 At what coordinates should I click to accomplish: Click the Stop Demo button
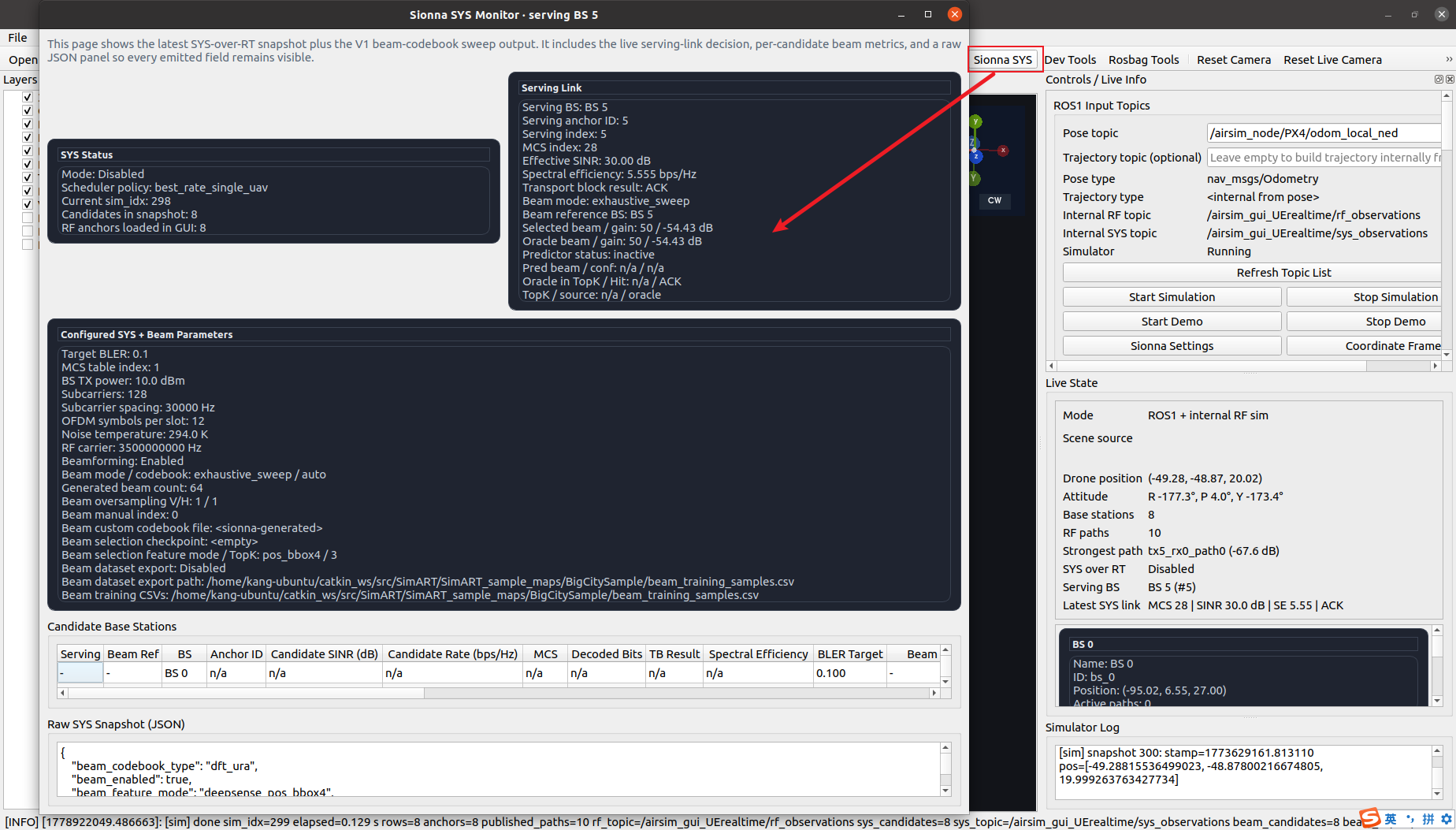(x=1365, y=322)
